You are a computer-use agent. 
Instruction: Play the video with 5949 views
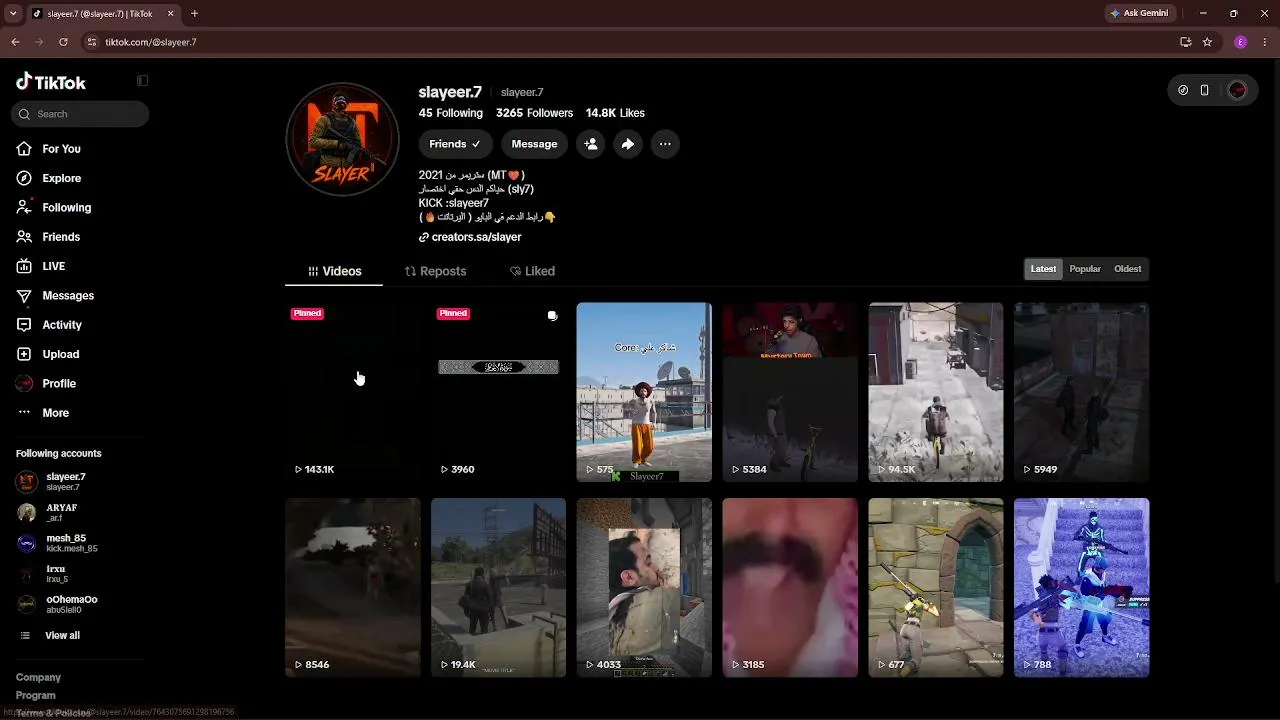pyautogui.click(x=1082, y=392)
